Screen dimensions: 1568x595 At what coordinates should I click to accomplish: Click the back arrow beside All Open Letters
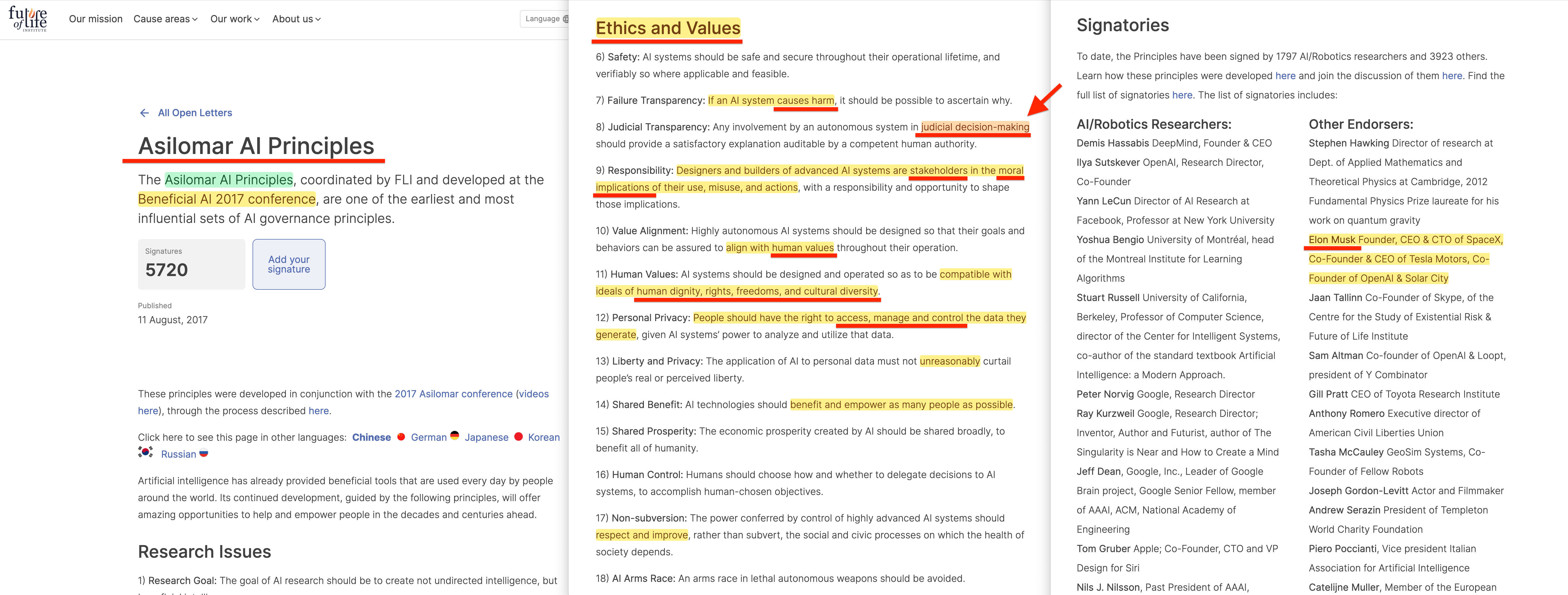click(x=144, y=113)
